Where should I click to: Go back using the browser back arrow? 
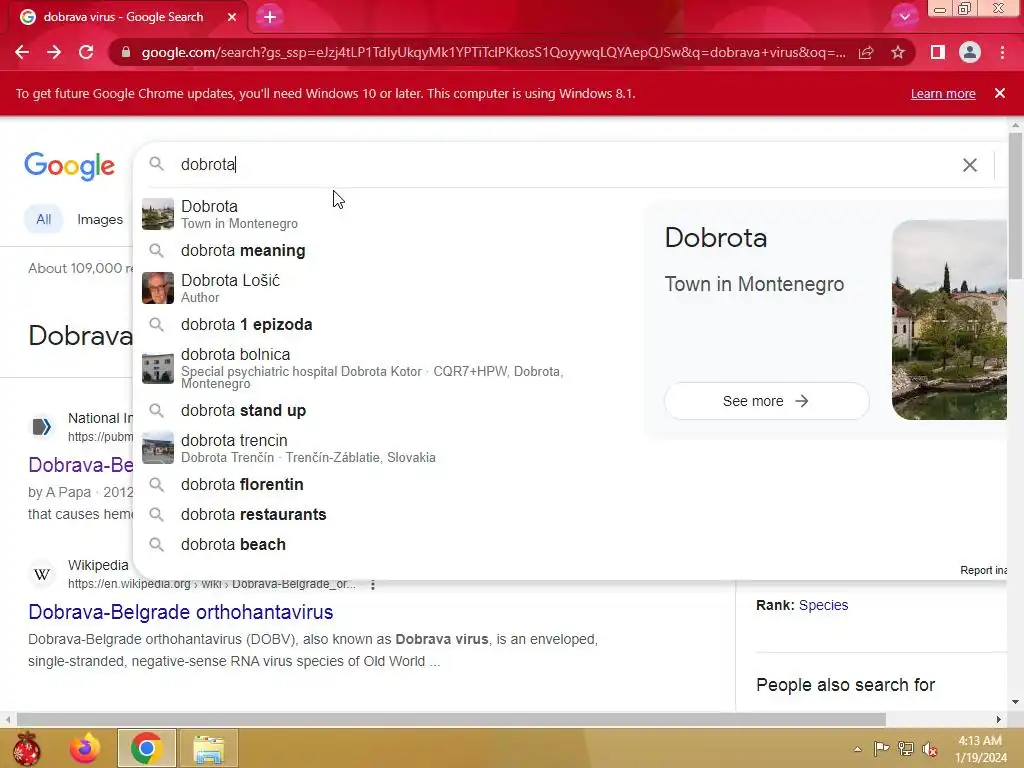pos(22,52)
